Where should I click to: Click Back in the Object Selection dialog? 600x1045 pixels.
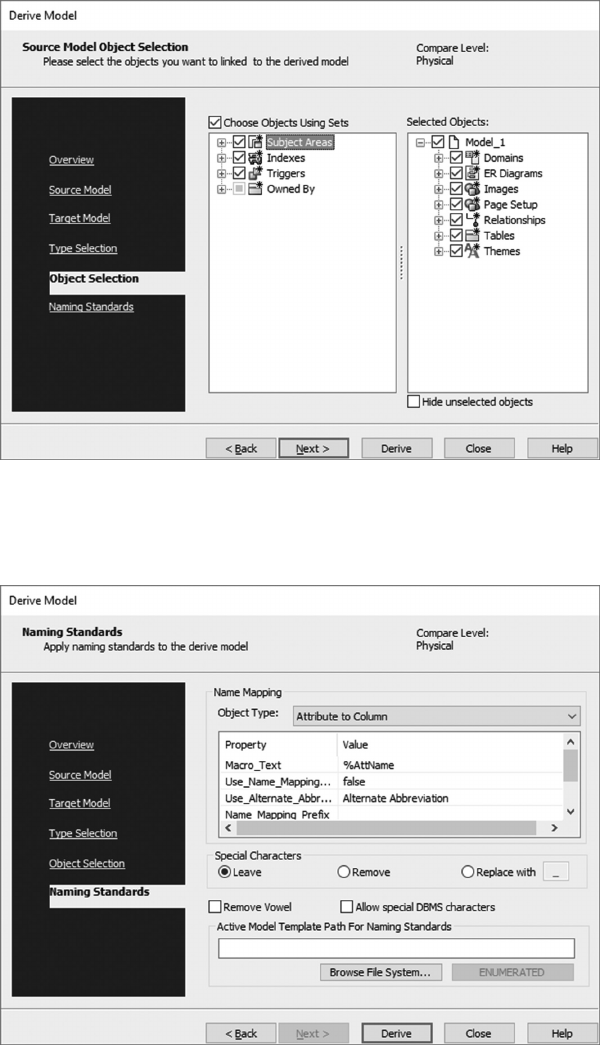point(241,449)
